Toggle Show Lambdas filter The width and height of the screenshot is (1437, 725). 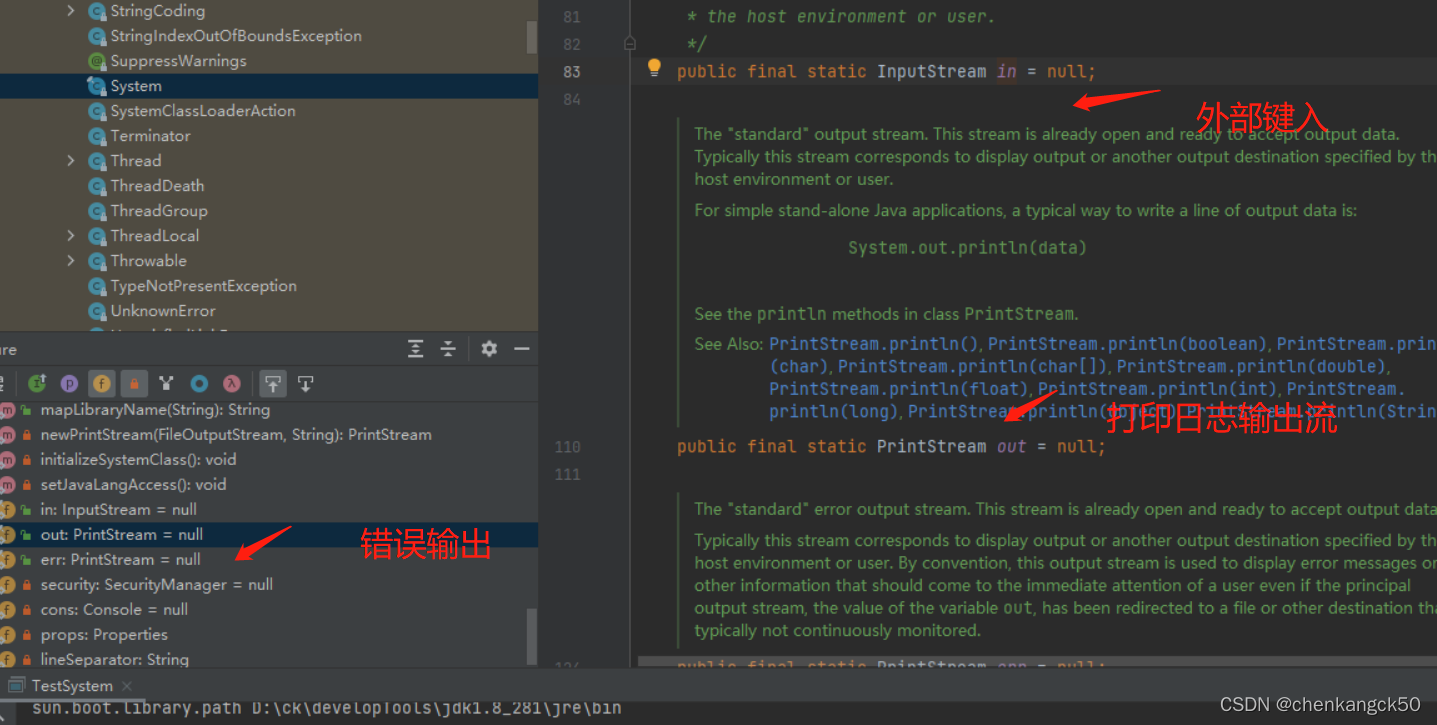(x=231, y=383)
